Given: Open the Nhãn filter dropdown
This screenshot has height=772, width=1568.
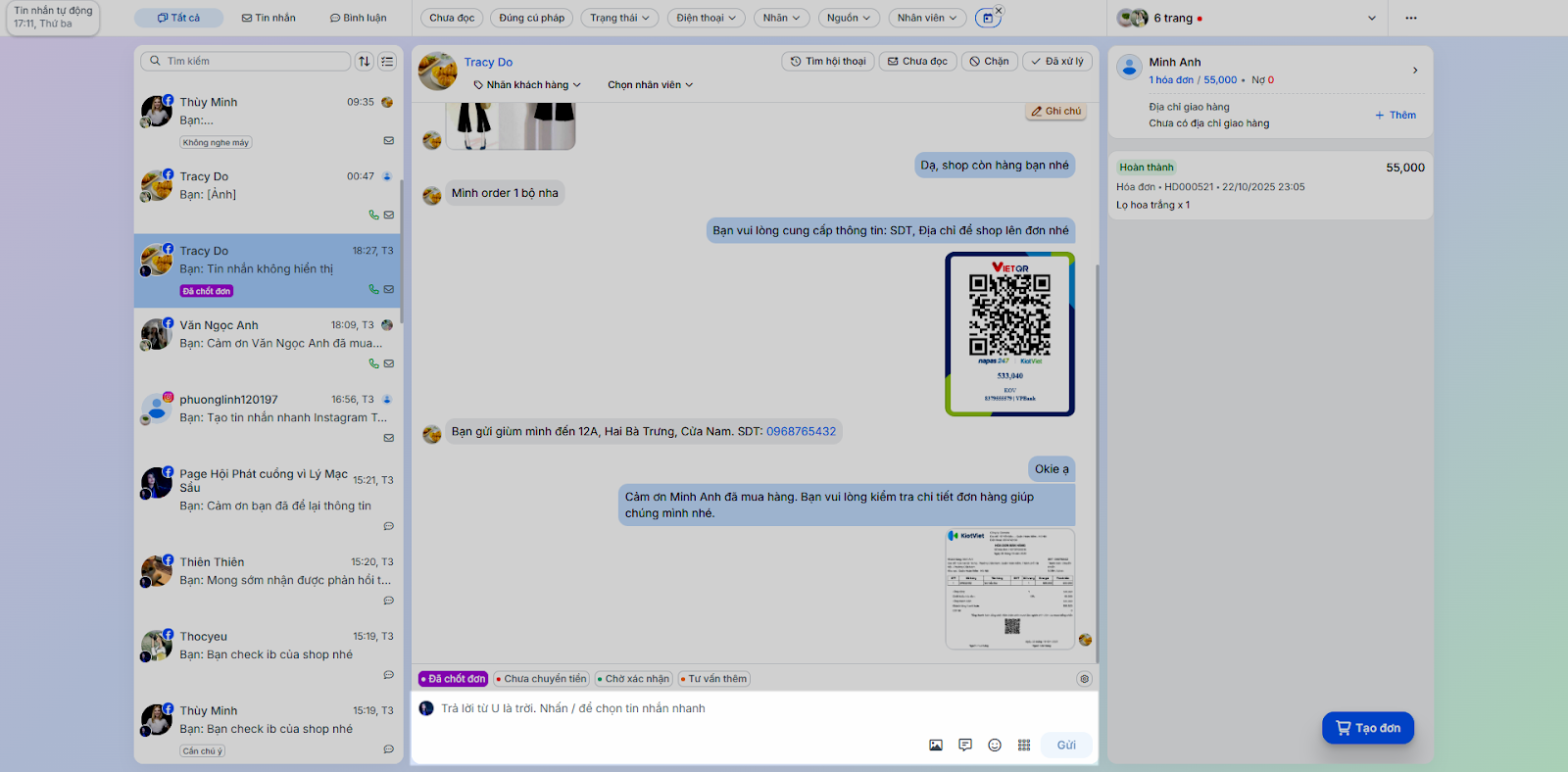Looking at the screenshot, I should click(x=781, y=18).
